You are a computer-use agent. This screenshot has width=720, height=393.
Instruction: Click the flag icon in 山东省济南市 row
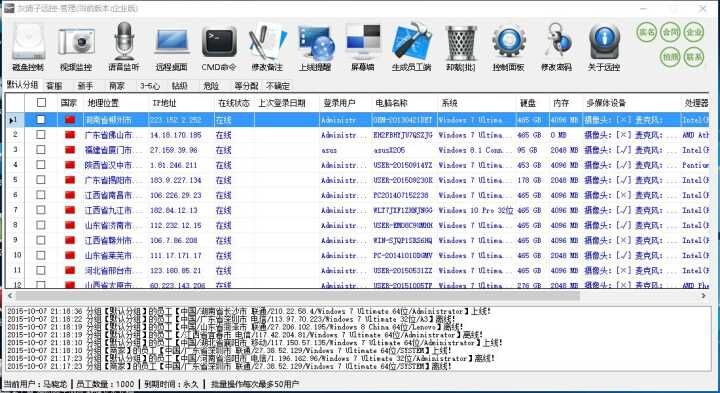pyautogui.click(x=70, y=225)
